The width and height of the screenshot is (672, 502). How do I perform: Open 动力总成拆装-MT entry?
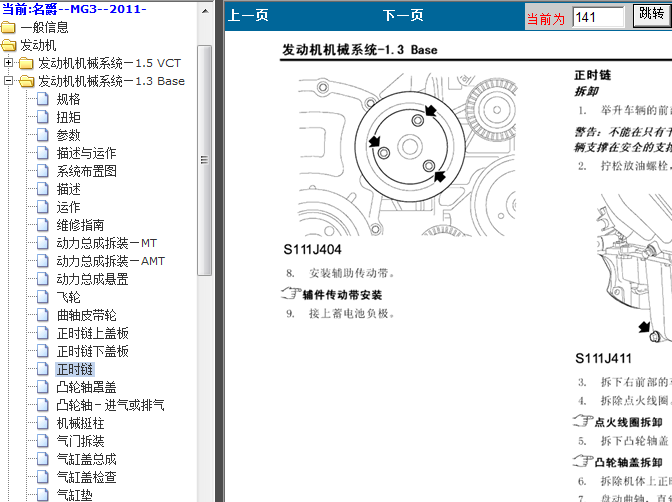107,243
